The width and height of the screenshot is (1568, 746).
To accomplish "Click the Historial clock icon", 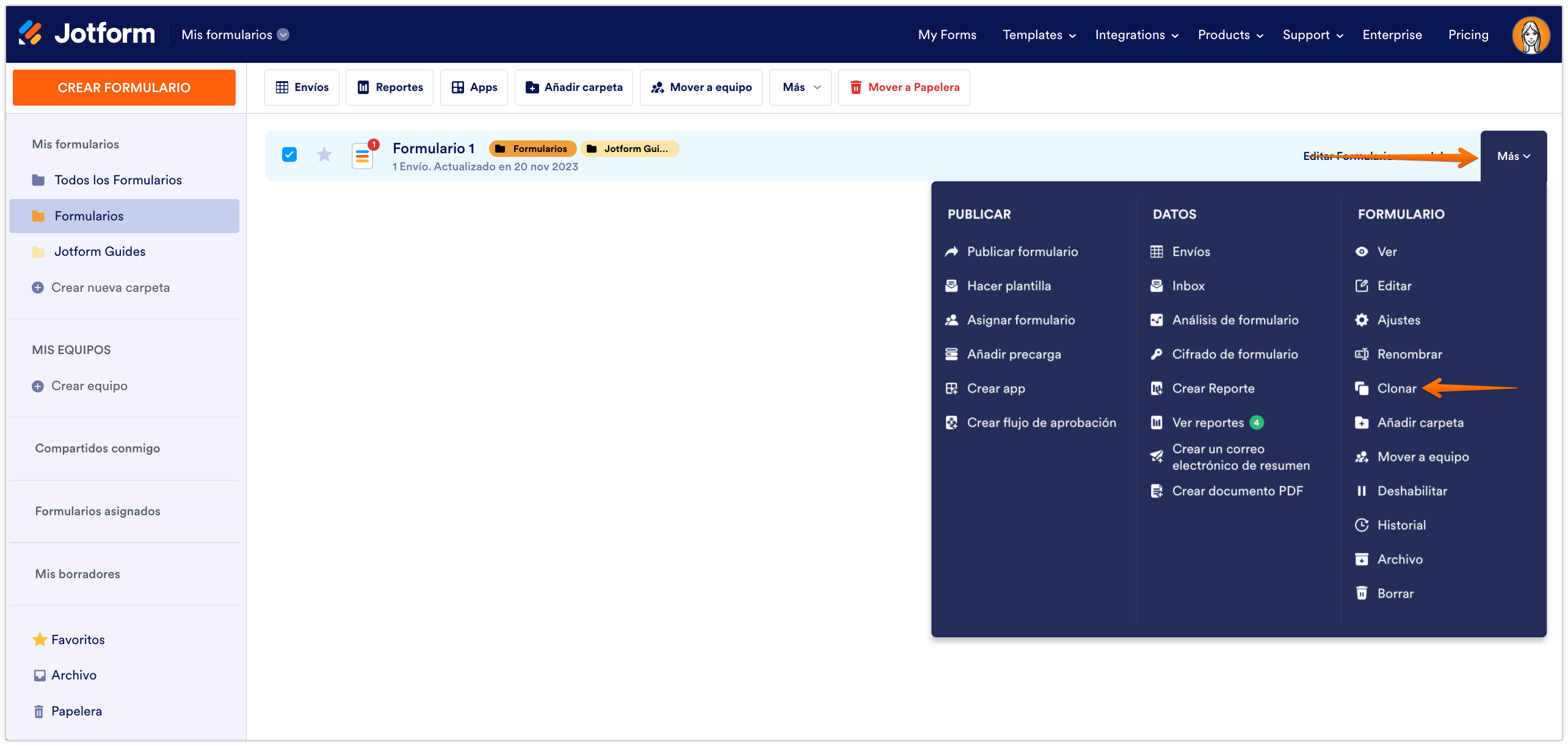I will [1362, 525].
